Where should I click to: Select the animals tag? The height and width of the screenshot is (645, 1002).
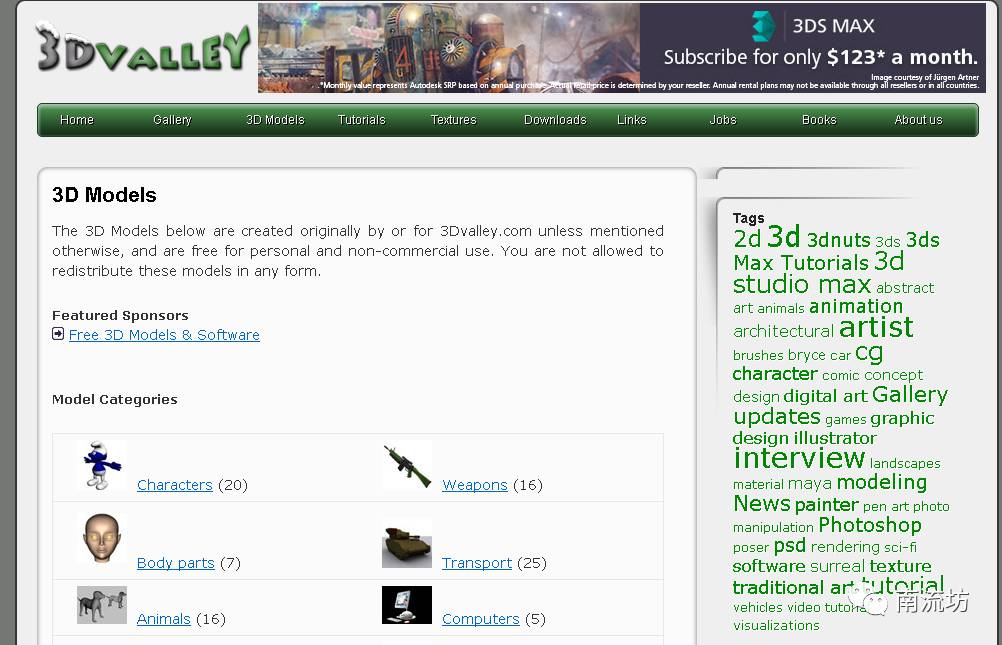[780, 309]
